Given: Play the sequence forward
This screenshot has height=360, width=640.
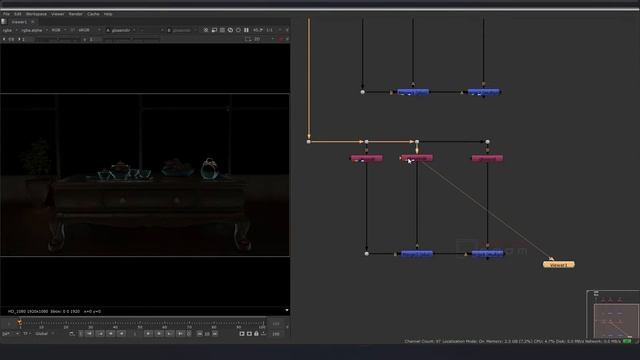Looking at the screenshot, I should 149,334.
